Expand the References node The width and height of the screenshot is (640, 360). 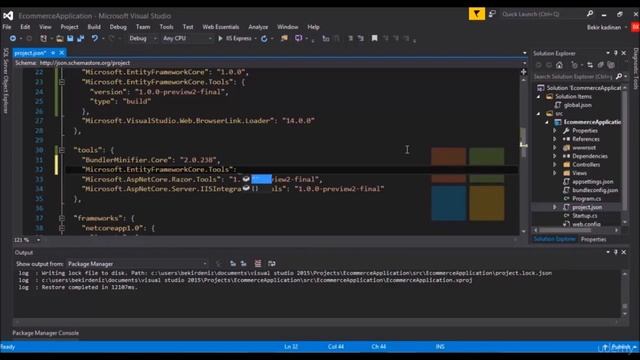pos(555,139)
